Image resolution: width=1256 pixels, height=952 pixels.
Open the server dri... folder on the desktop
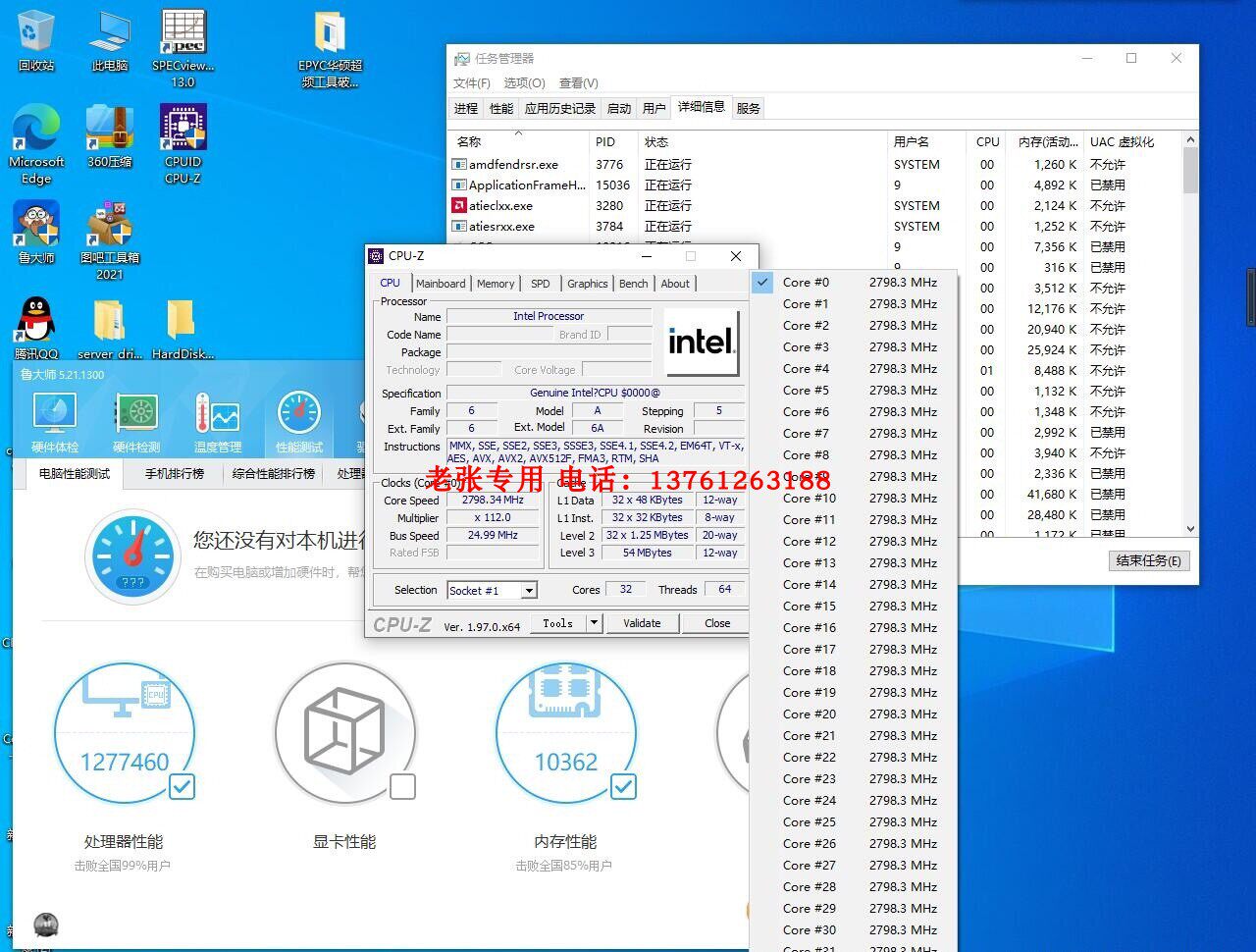[110, 328]
